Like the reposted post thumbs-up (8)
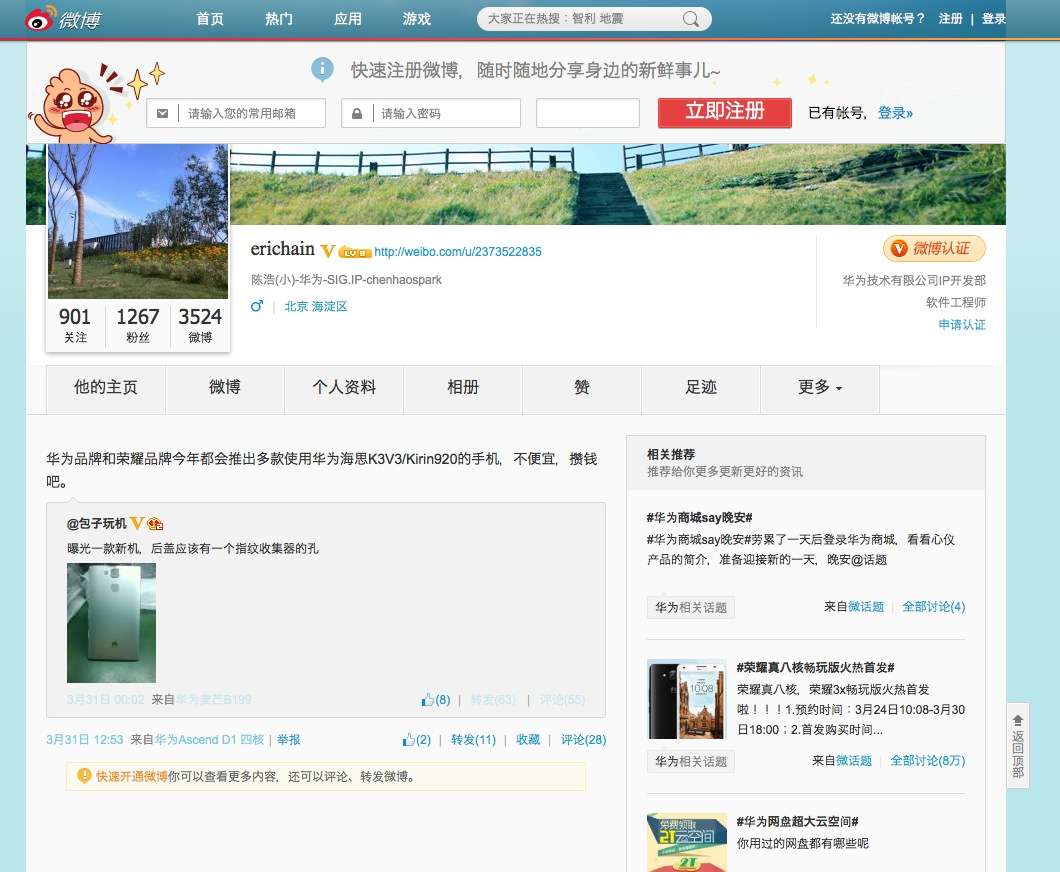1060x872 pixels. tap(435, 700)
